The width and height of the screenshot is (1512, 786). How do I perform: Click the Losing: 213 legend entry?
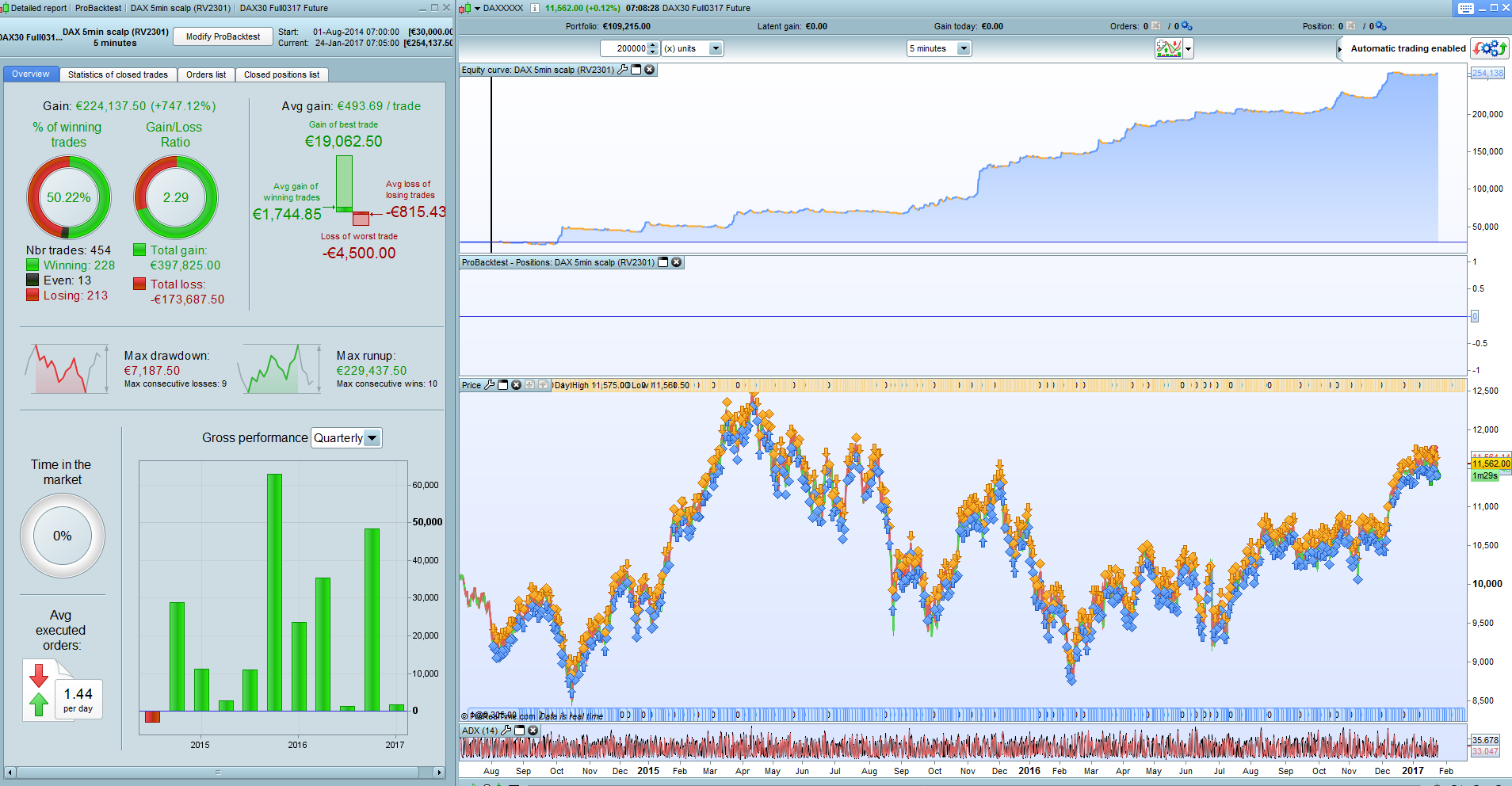[x=67, y=296]
